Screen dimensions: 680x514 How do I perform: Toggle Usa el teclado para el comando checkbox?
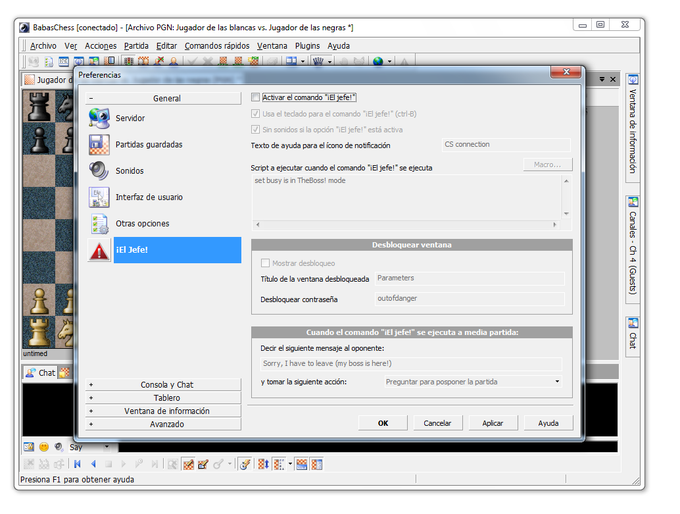pyautogui.click(x=255, y=114)
